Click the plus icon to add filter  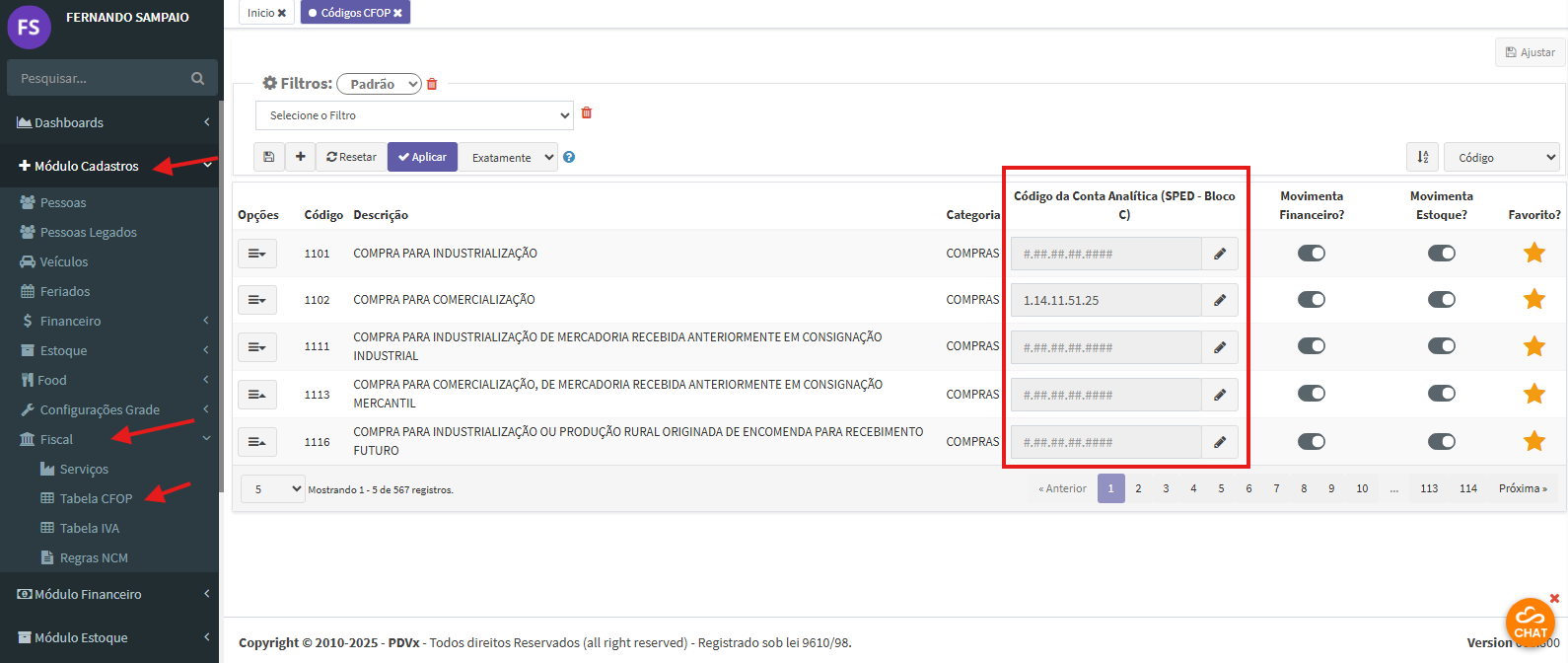(x=301, y=157)
